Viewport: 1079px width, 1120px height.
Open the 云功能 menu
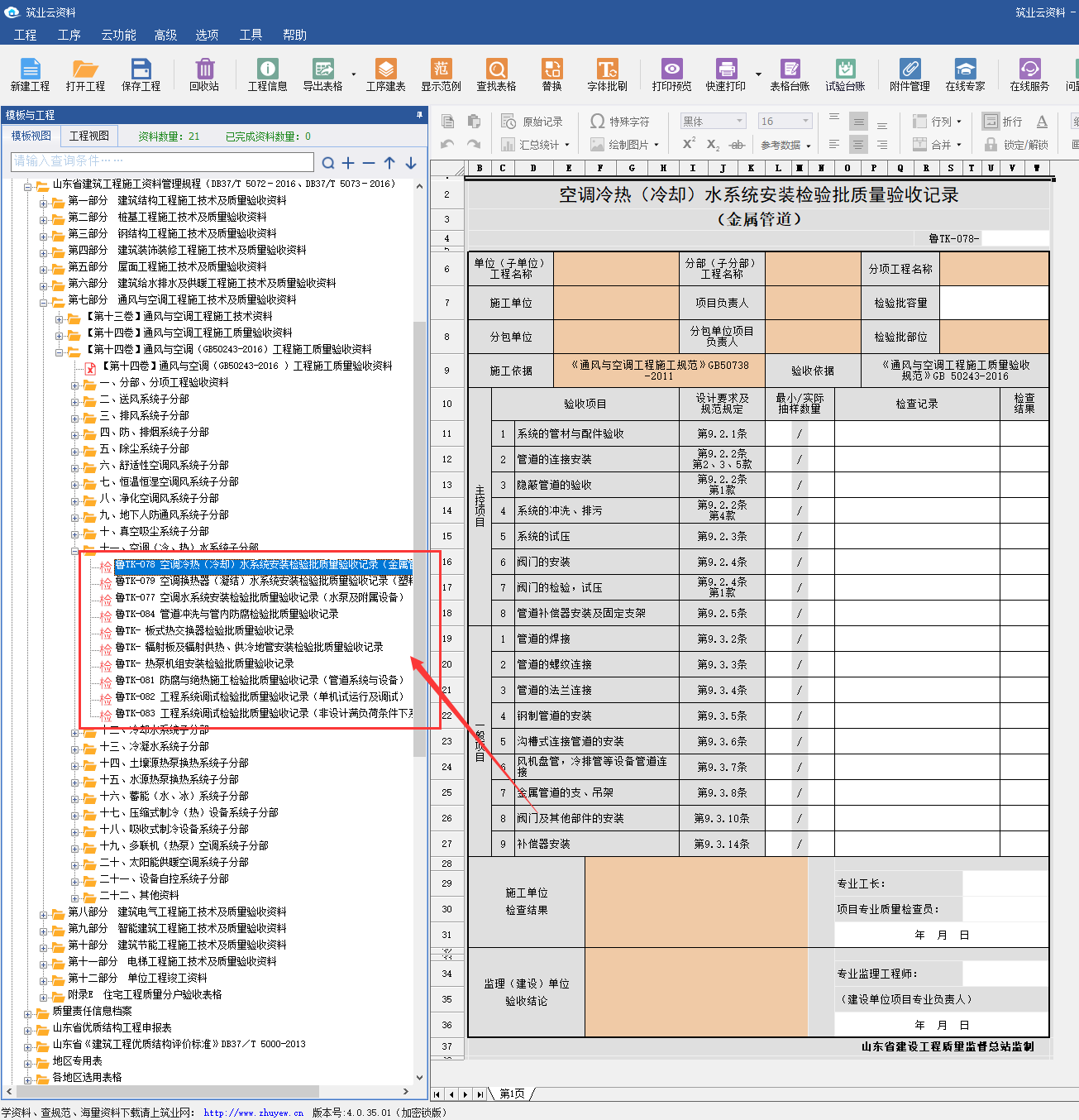[119, 35]
